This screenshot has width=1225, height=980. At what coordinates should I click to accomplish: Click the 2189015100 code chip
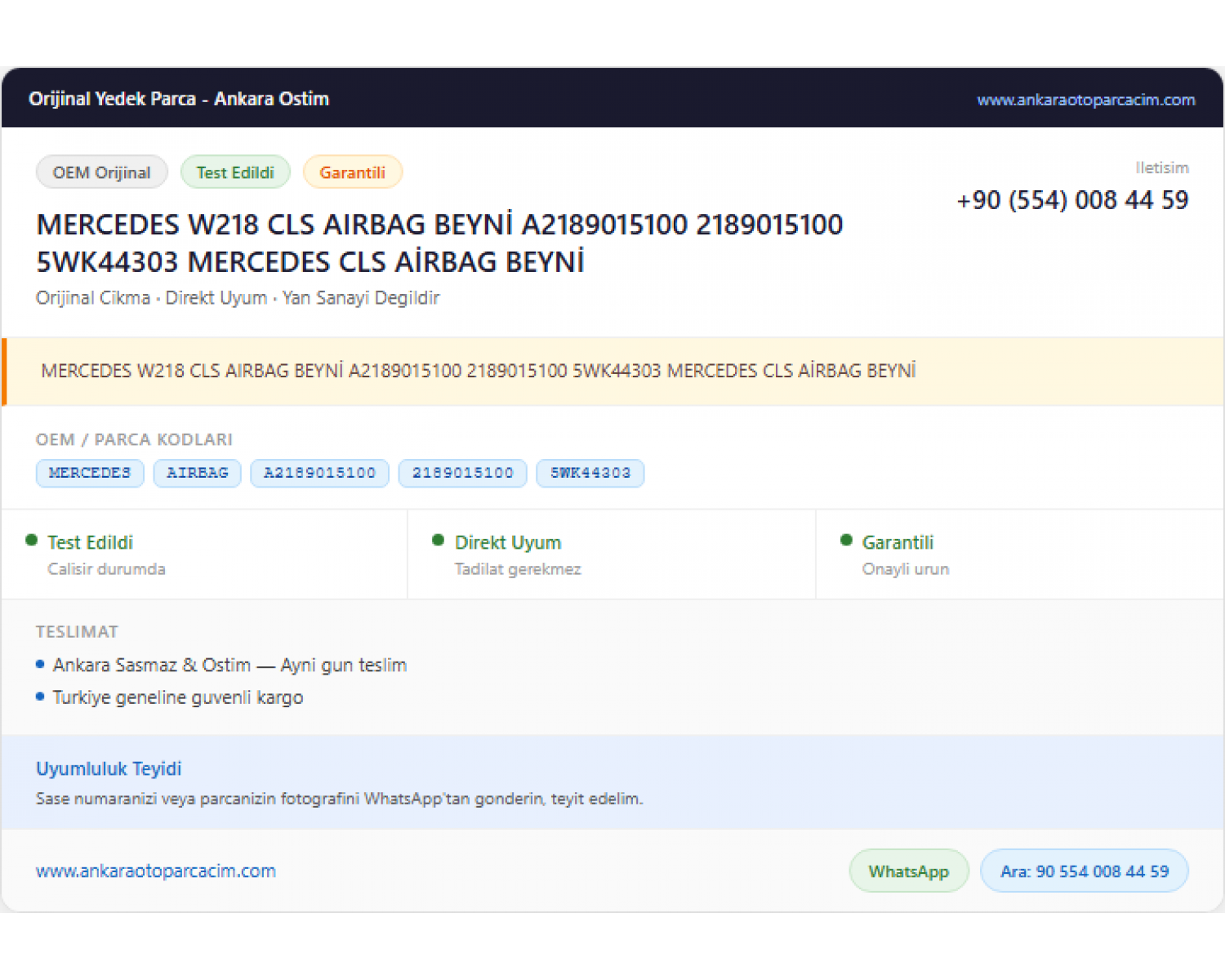(x=463, y=473)
